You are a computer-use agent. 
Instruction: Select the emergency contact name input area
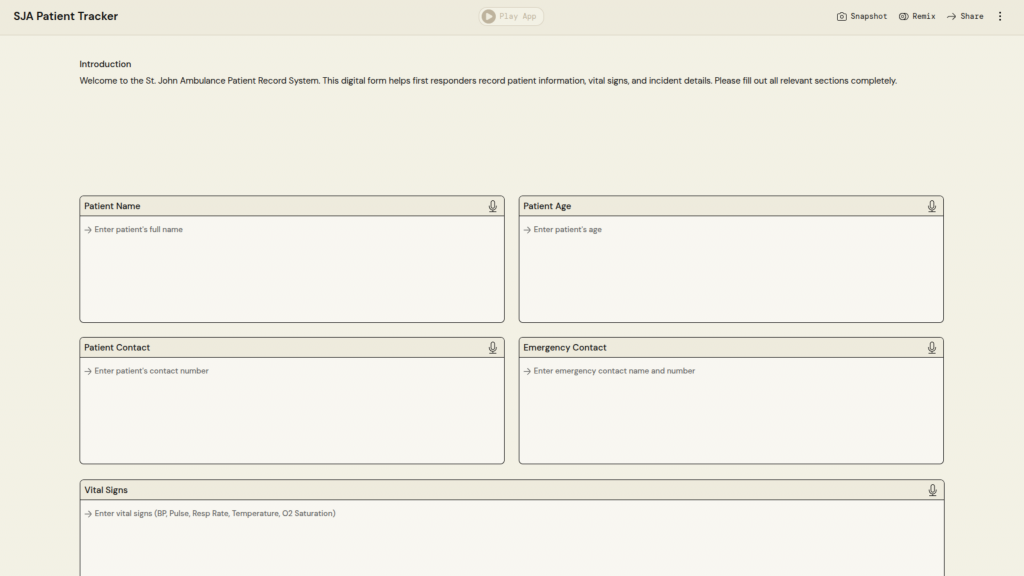(730, 410)
